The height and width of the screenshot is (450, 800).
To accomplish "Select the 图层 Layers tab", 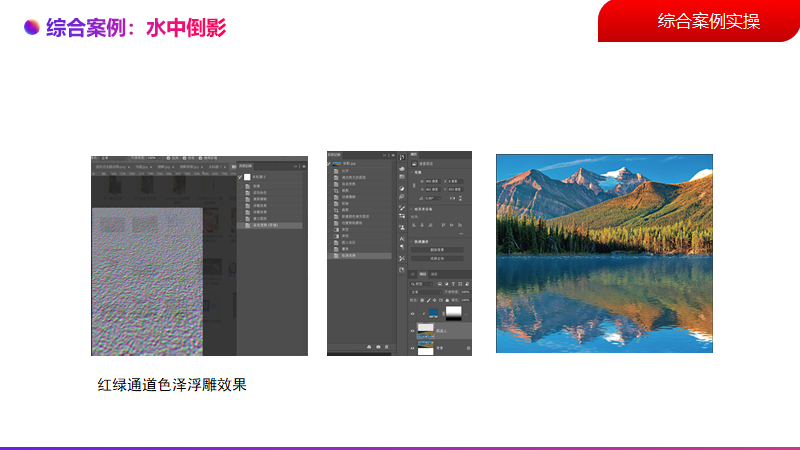I will [x=422, y=274].
